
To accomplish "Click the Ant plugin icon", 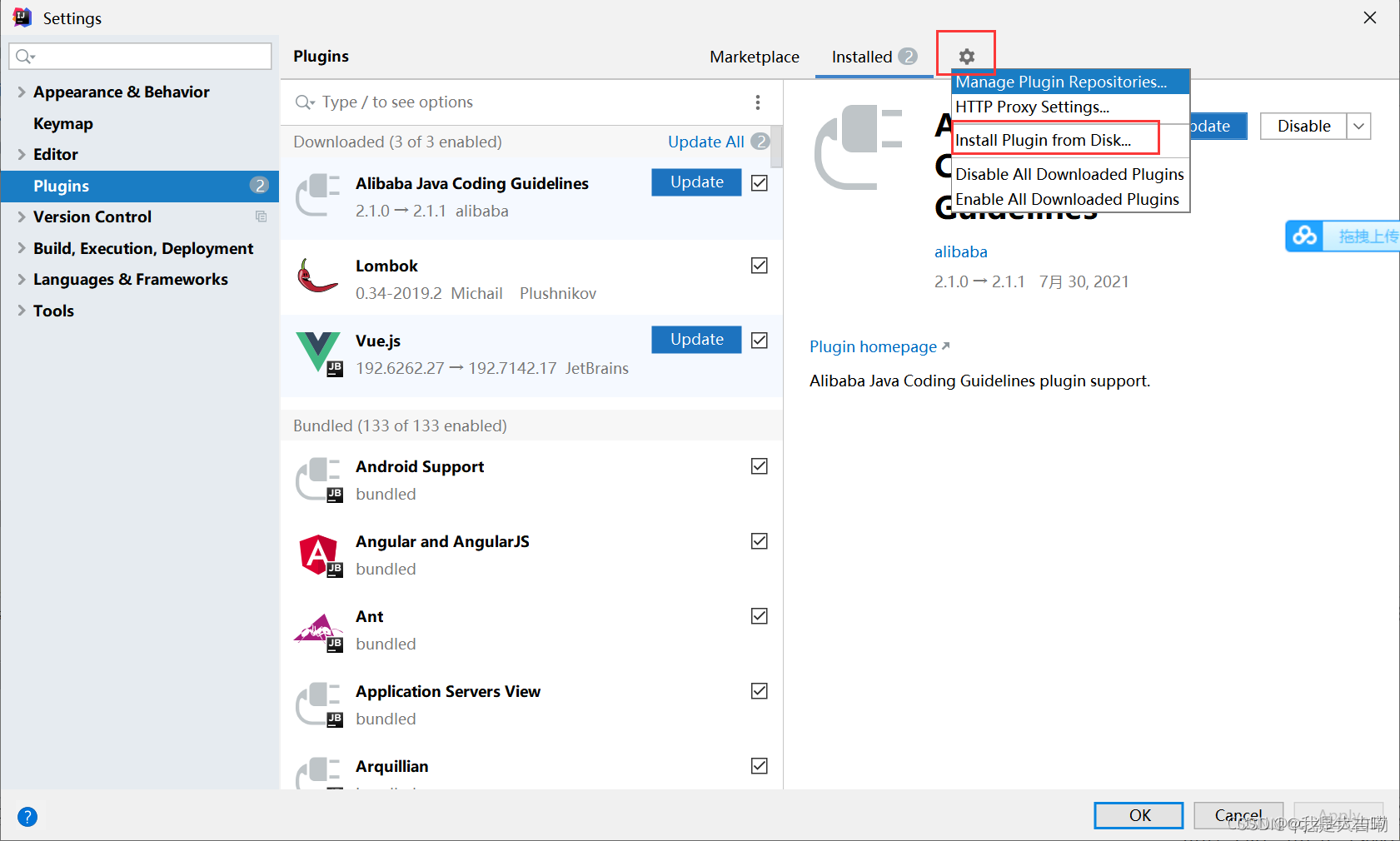I will pos(319,631).
